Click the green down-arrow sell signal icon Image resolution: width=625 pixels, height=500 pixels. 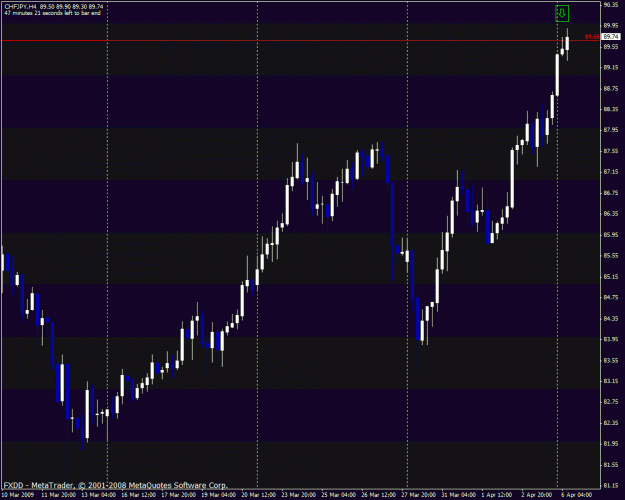pos(562,14)
